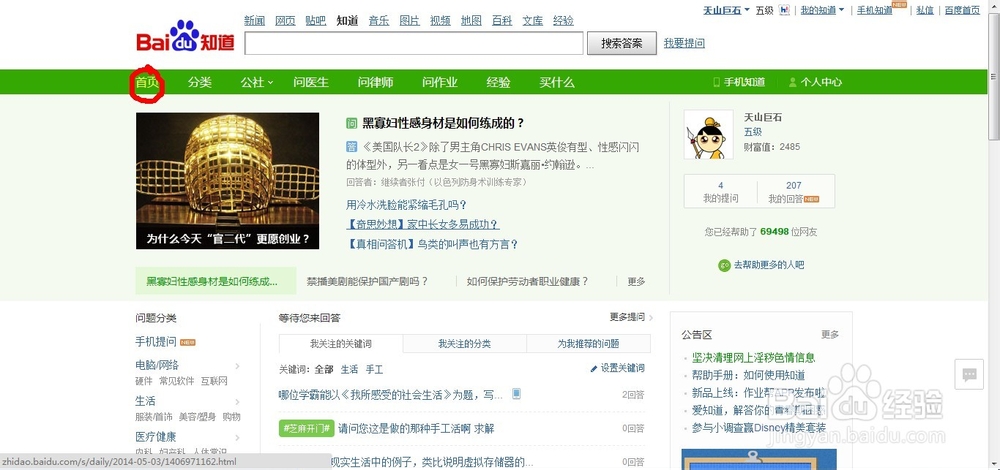
Task: Click the Hi icon in top user bar
Action: [x=785, y=10]
